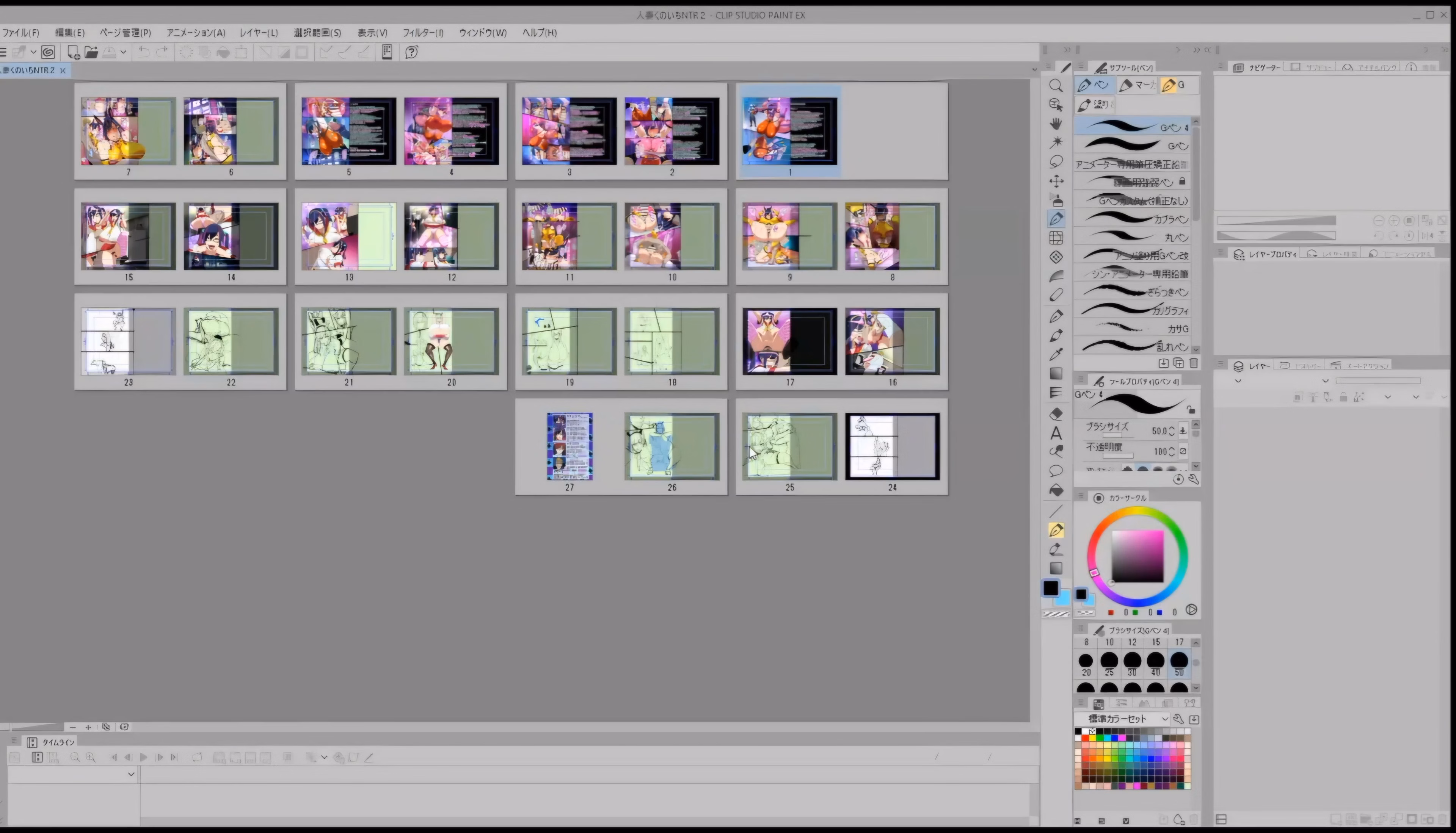Select the Hand move-view tool
1456x833 pixels.
(x=1056, y=124)
